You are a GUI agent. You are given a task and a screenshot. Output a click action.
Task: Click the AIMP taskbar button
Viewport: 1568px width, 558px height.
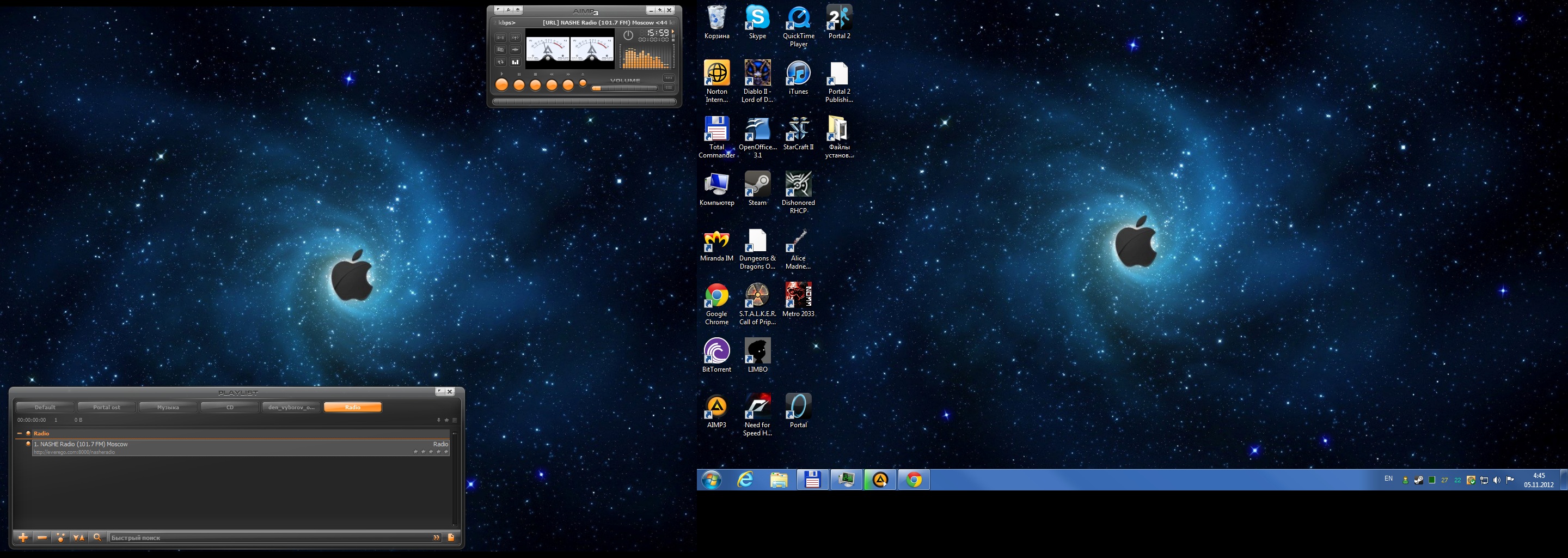click(880, 480)
